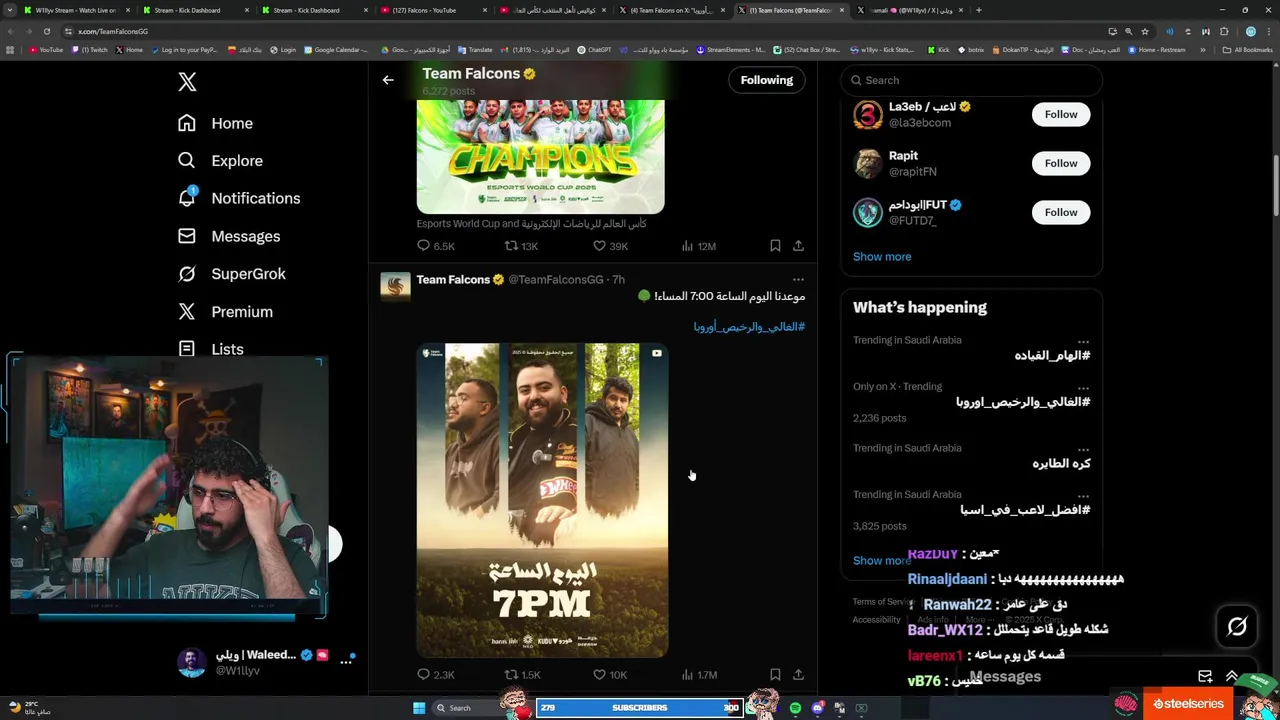Follow the ابودحم FUT account
The height and width of the screenshot is (720, 1280).
pos(1061,212)
